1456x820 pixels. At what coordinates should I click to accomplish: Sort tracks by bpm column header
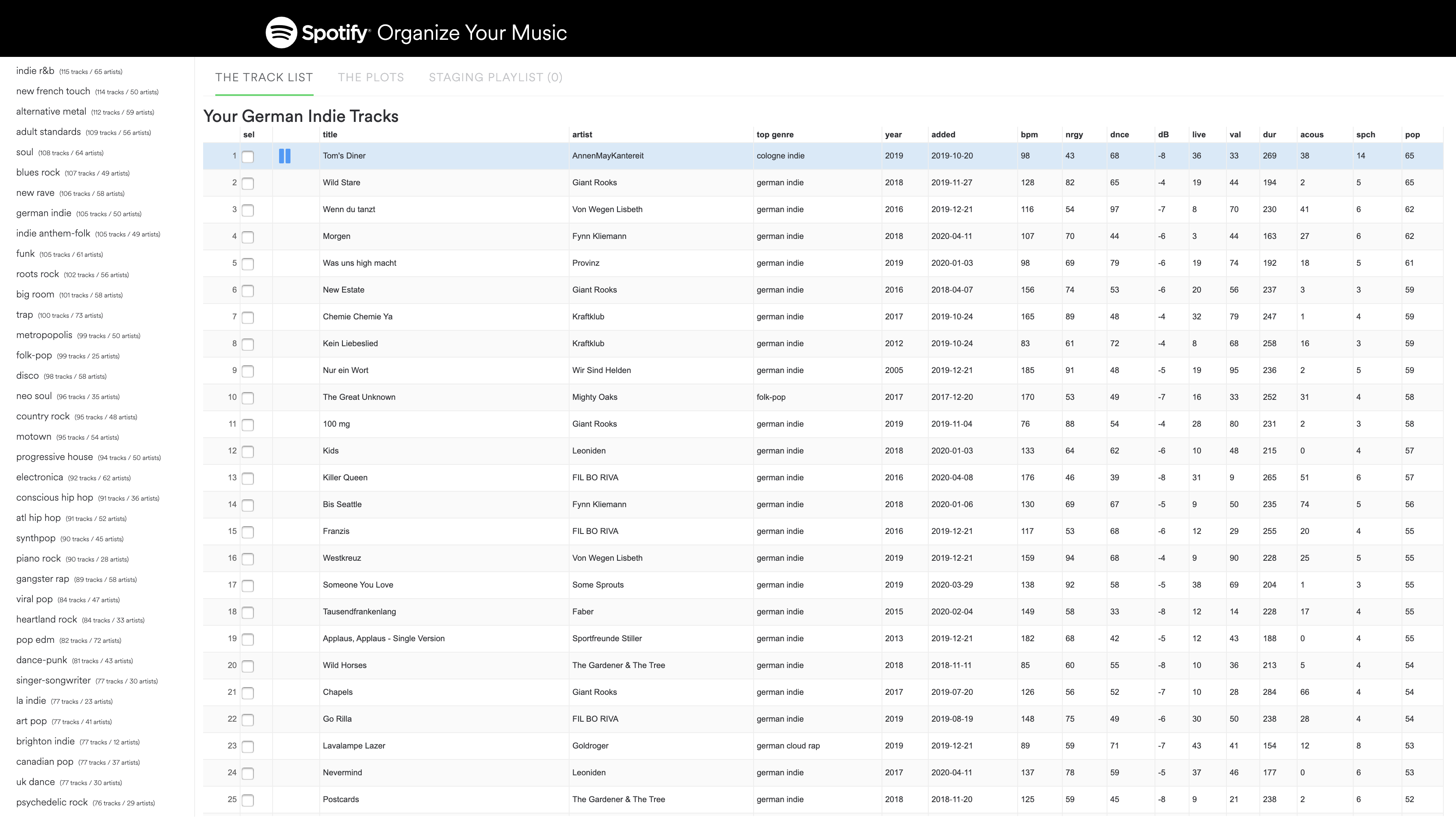click(x=1029, y=134)
